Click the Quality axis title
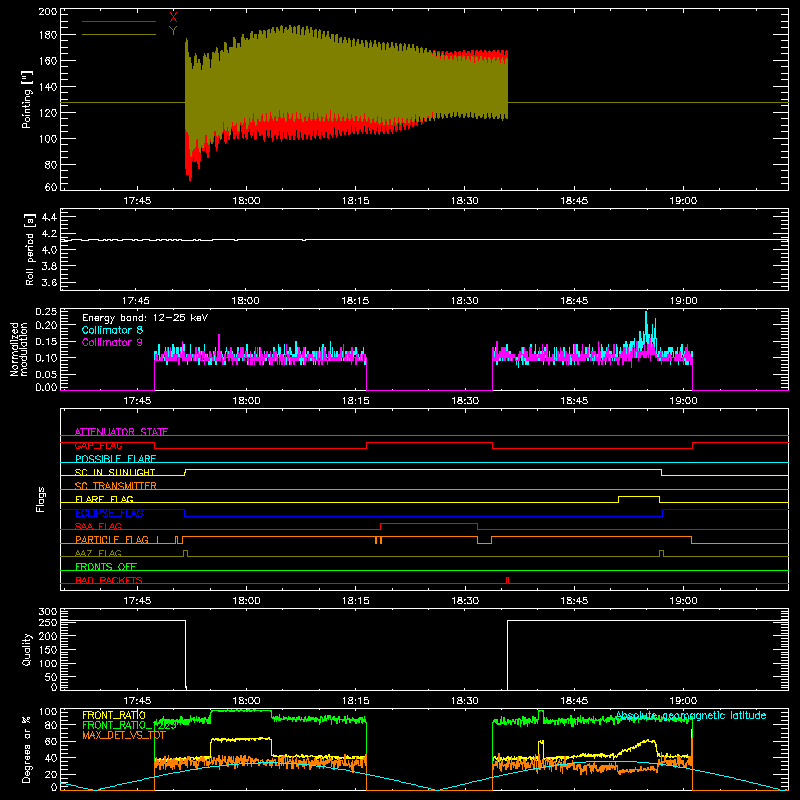 click(x=27, y=649)
